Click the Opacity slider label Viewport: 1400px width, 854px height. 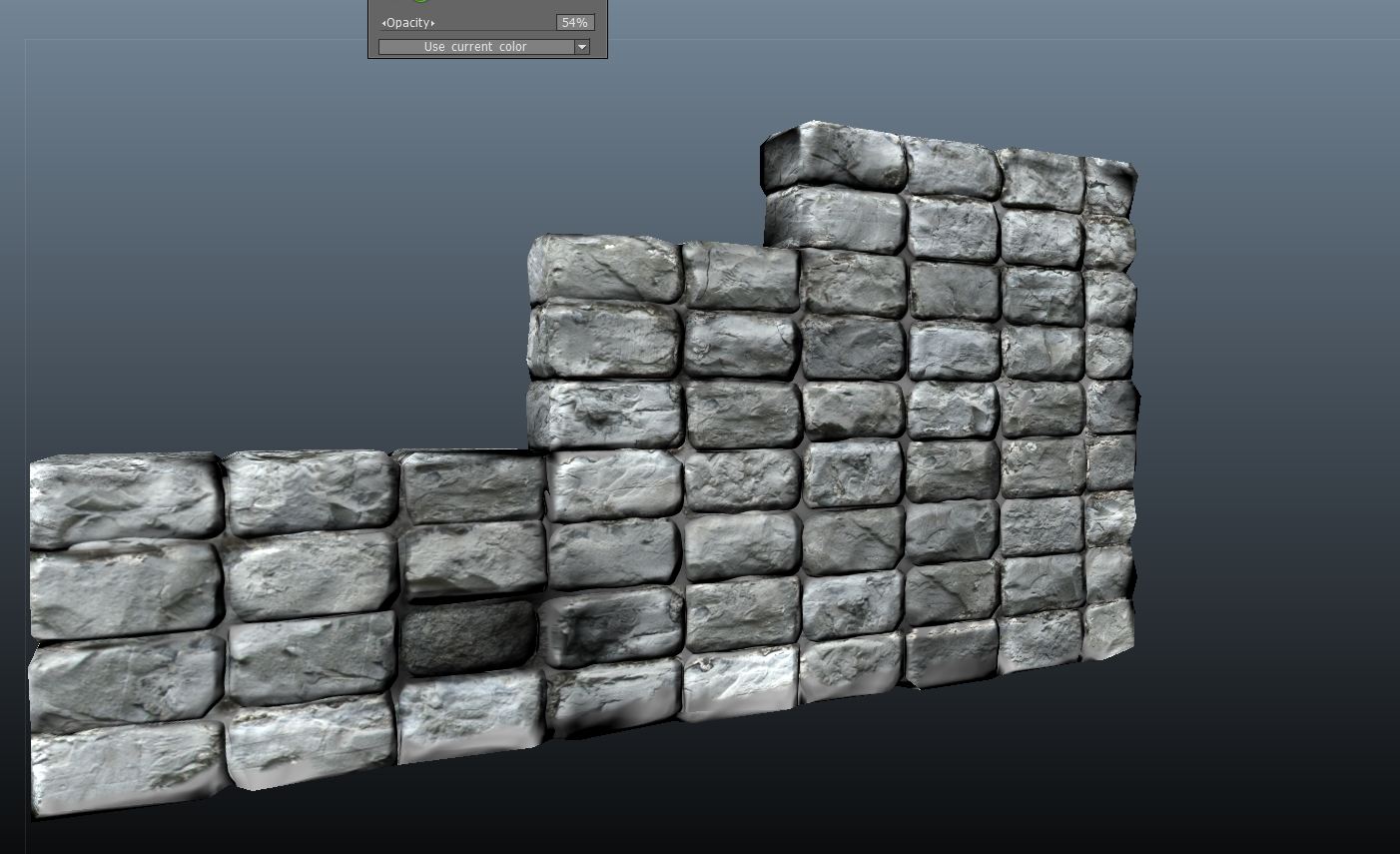407,23
